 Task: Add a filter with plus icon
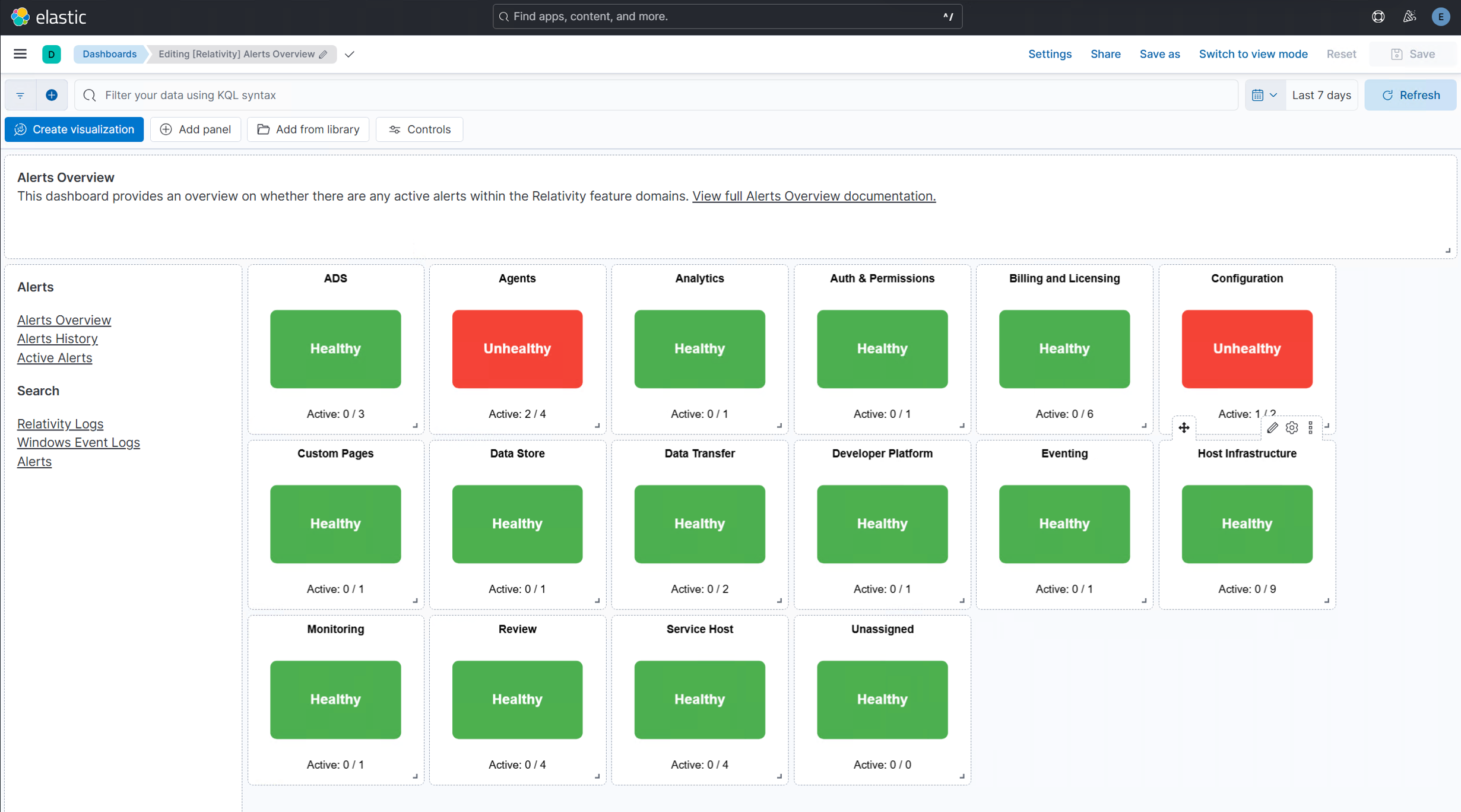pyautogui.click(x=52, y=95)
